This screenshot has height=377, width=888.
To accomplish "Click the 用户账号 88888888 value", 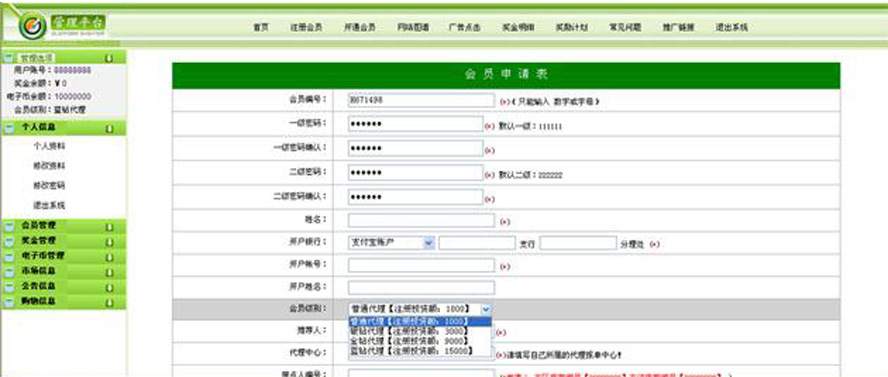I will pyautogui.click(x=72, y=70).
